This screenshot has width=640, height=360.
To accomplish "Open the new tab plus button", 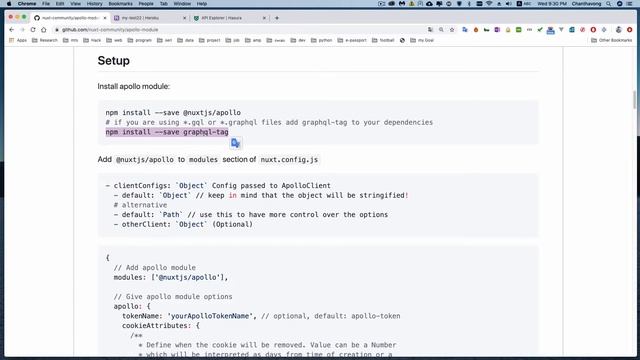I will 277,18.
